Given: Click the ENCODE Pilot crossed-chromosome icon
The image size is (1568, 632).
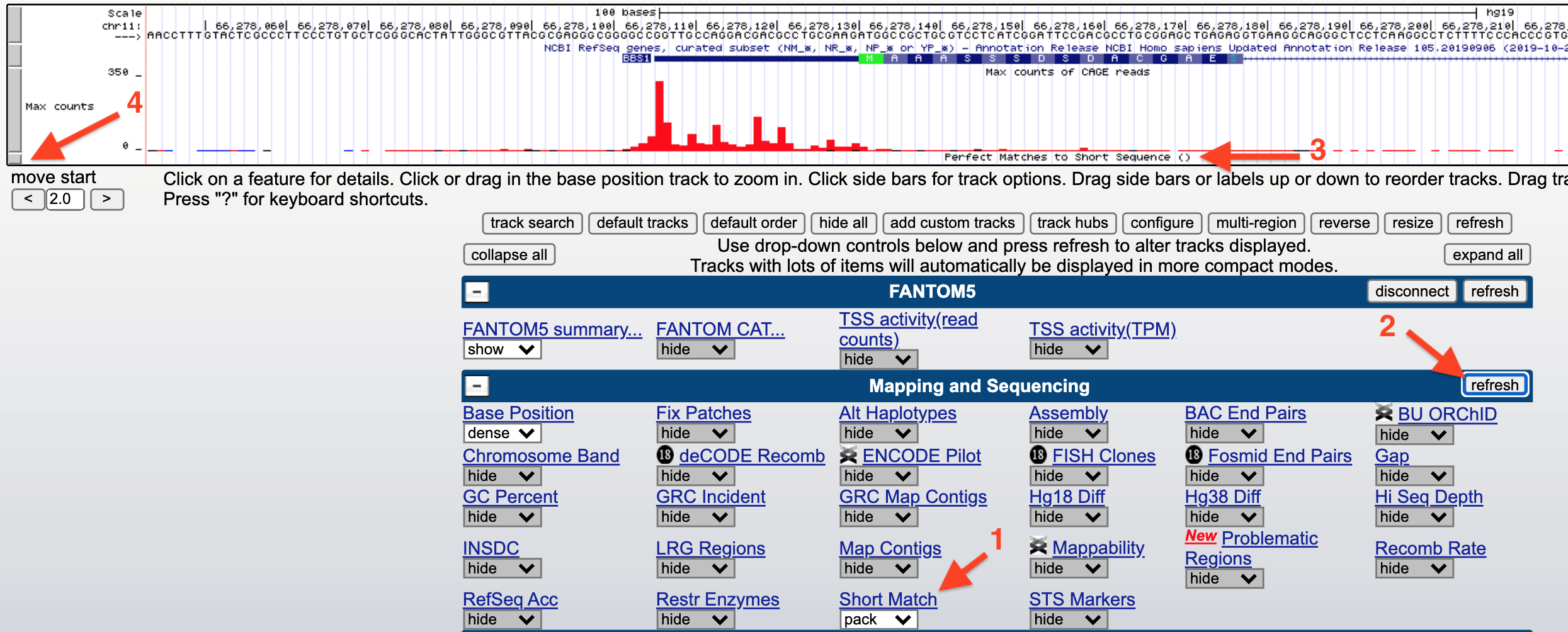Looking at the screenshot, I should pos(848,454).
